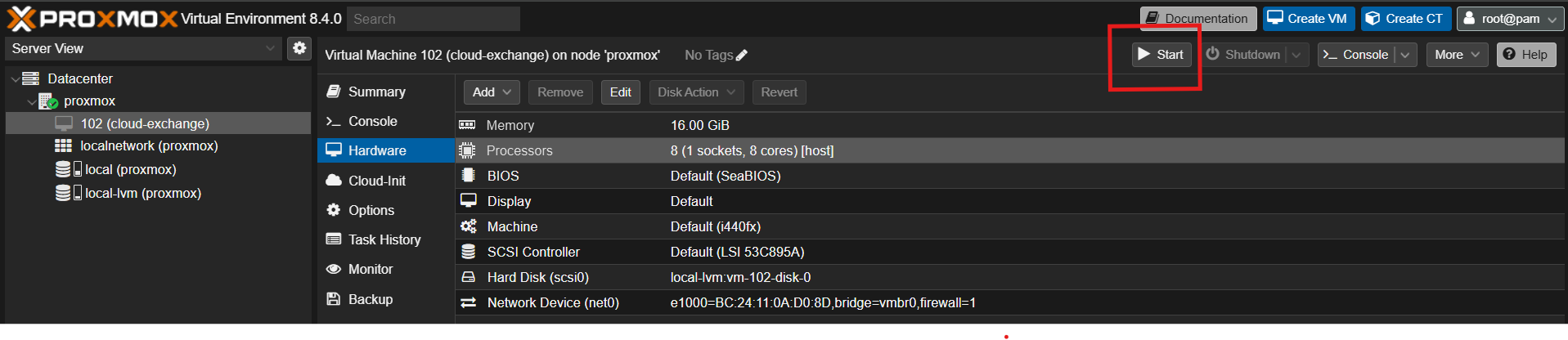Click the 16.00 GiB memory value

point(700,125)
